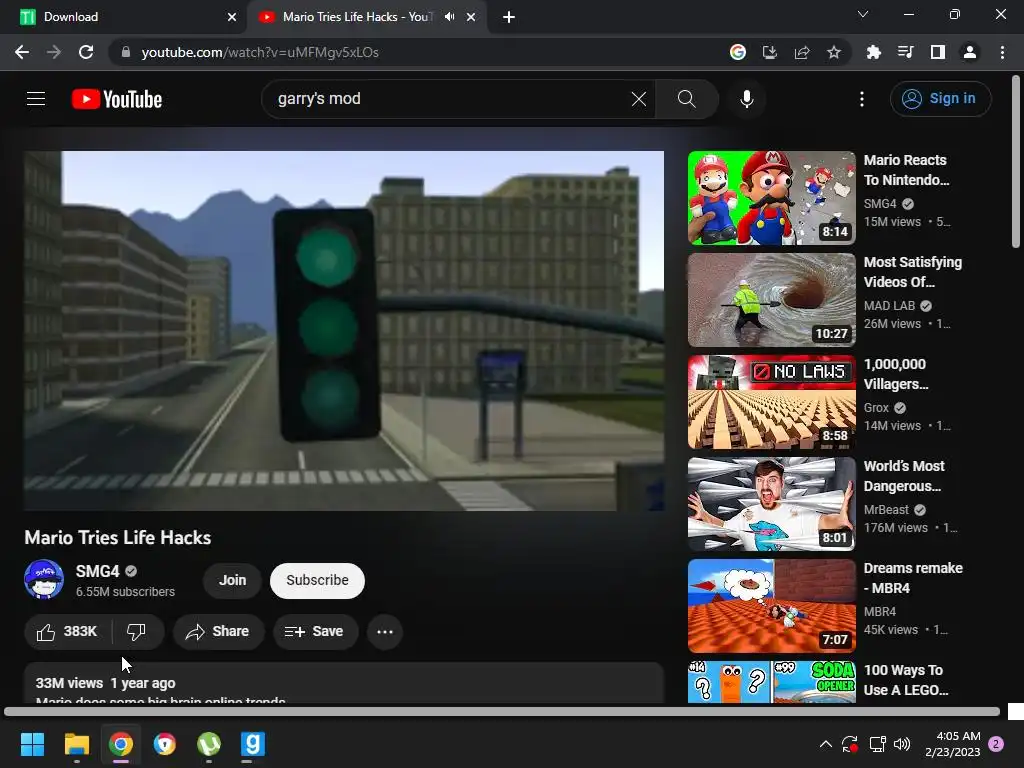Share this page from the address bar
The height and width of the screenshot is (768, 1024).
(x=801, y=52)
